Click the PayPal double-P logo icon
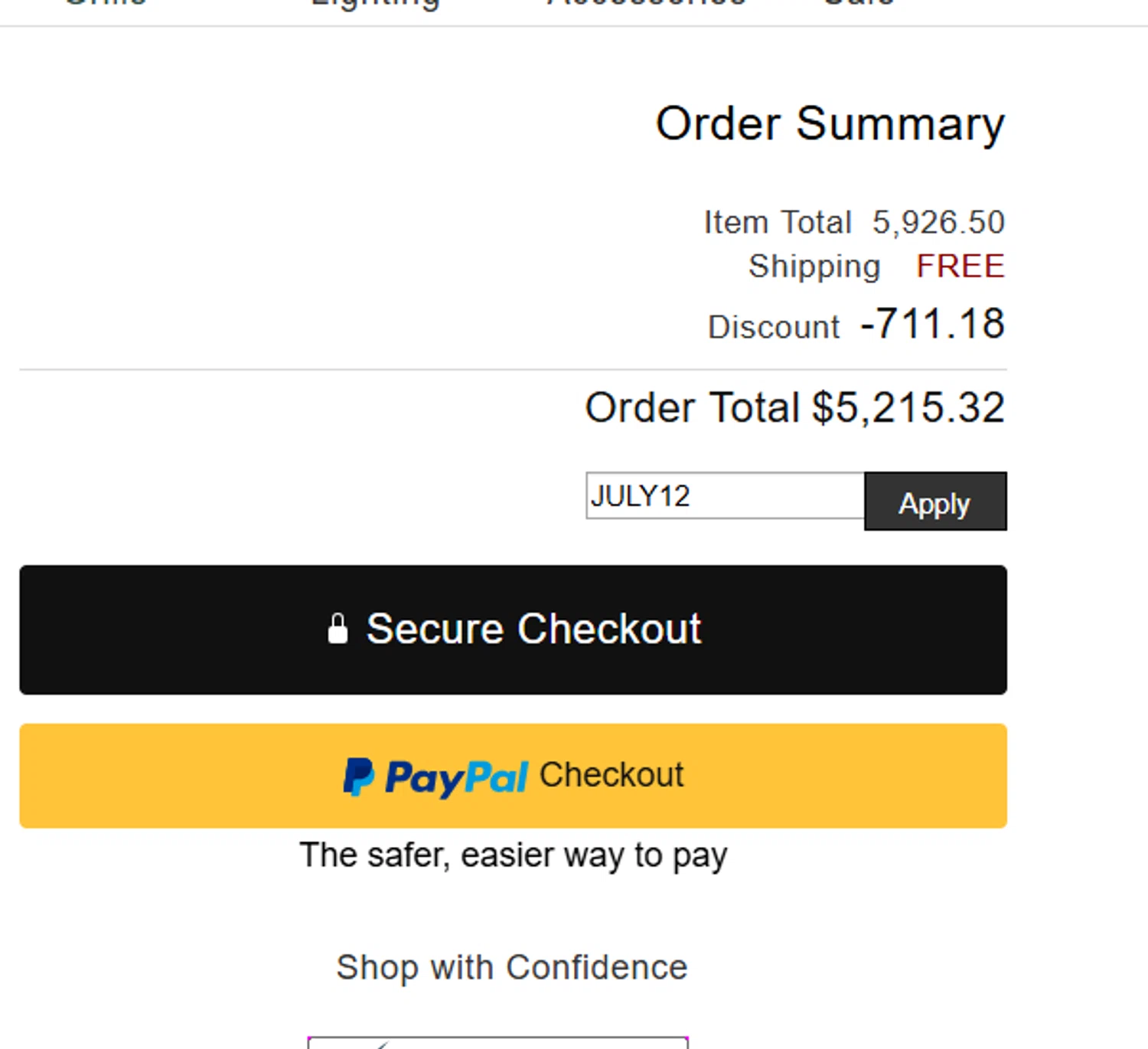Viewport: 1148px width, 1049px height. [358, 776]
